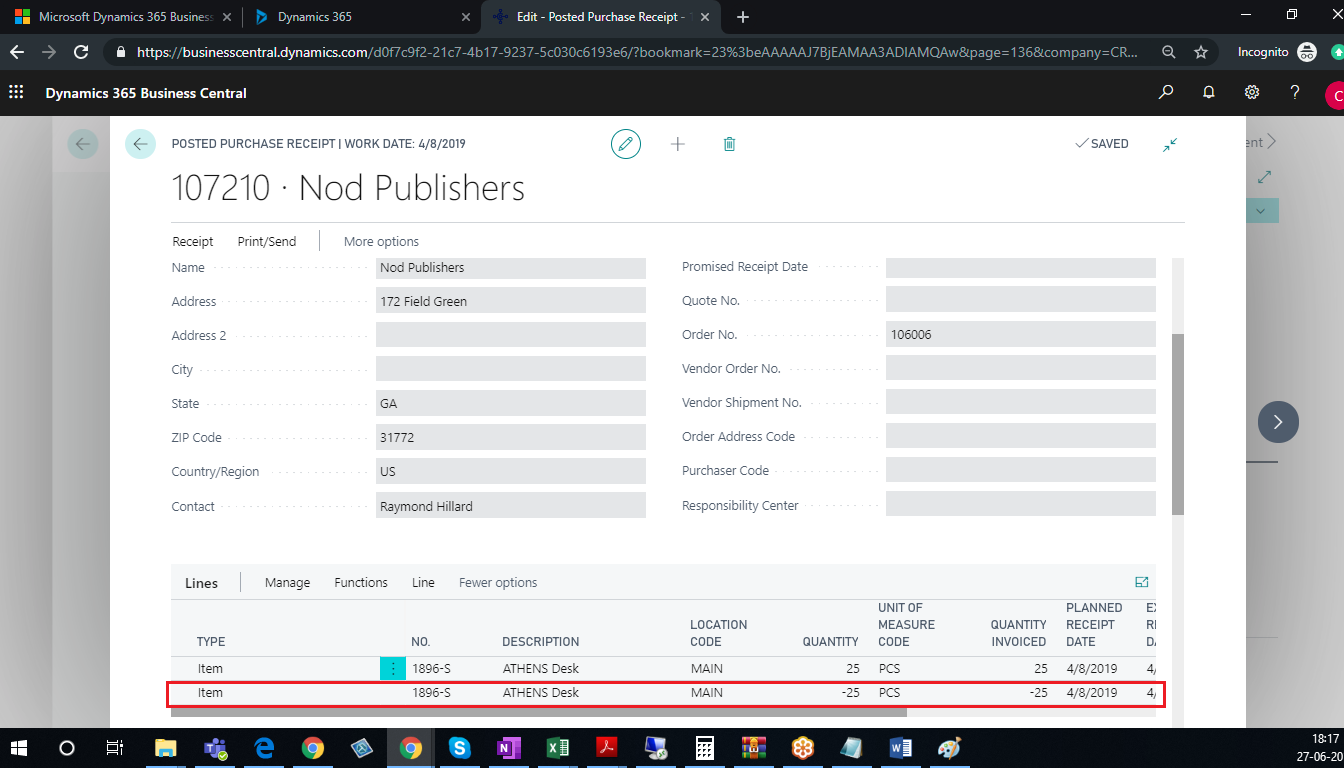The width and height of the screenshot is (1344, 768).
Task: Click the horizontal scrollbar under the Lines grid
Action: (539, 712)
